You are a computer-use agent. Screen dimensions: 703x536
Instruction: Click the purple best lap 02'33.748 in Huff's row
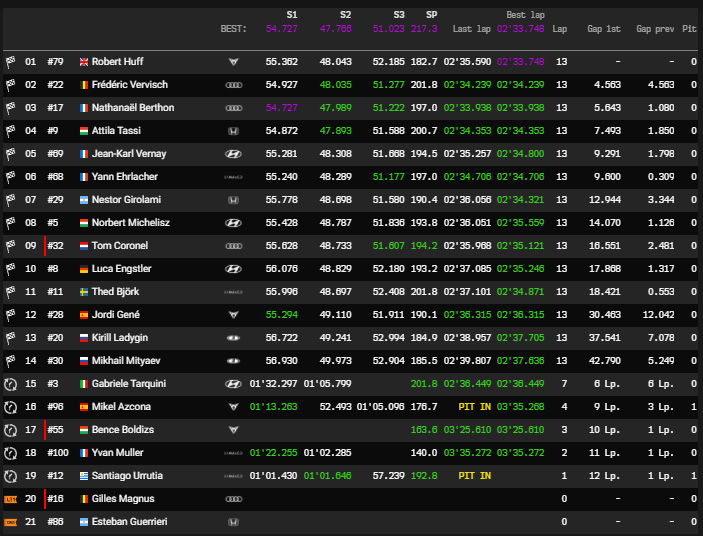(x=521, y=62)
